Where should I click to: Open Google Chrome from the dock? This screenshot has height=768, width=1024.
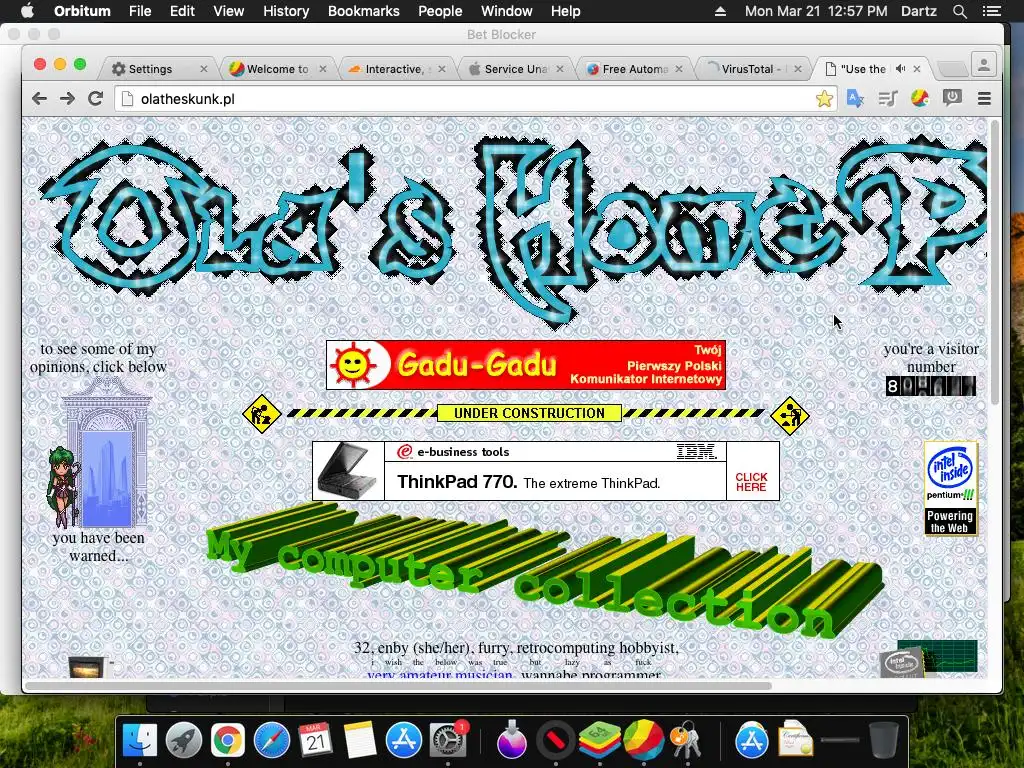[227, 741]
